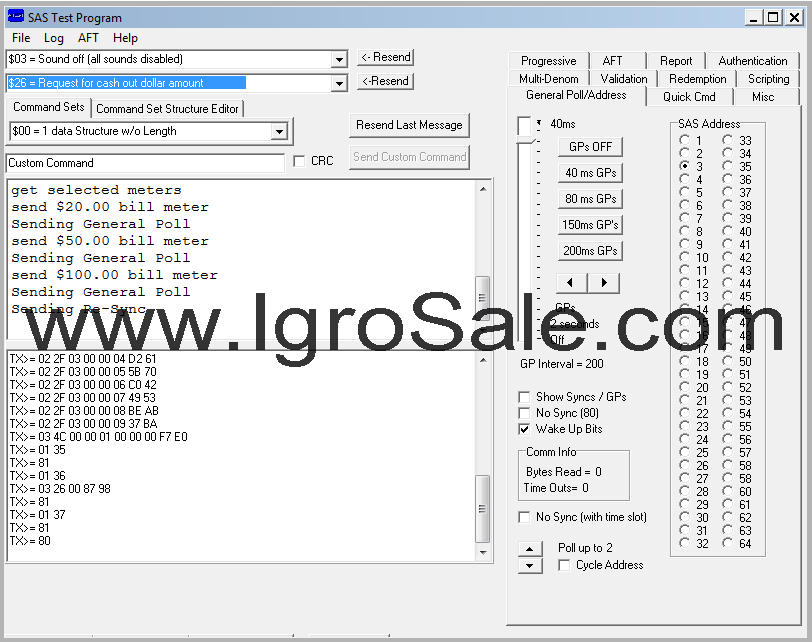Viewport: 812px width, 642px height.
Task: Open the $26 cash out dollar amount dropdown
Action: (338, 84)
